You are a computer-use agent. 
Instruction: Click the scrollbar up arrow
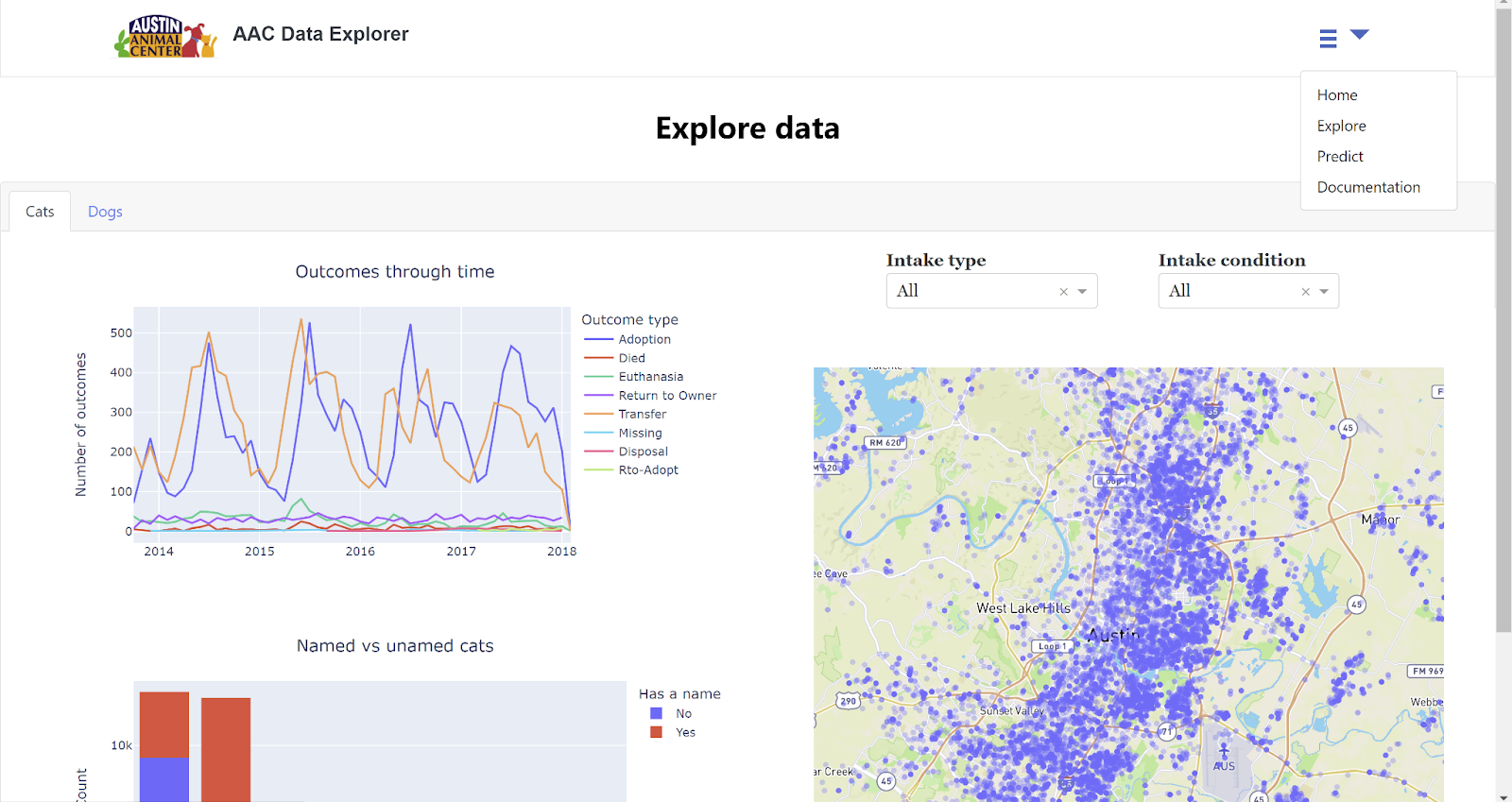pos(1503,5)
